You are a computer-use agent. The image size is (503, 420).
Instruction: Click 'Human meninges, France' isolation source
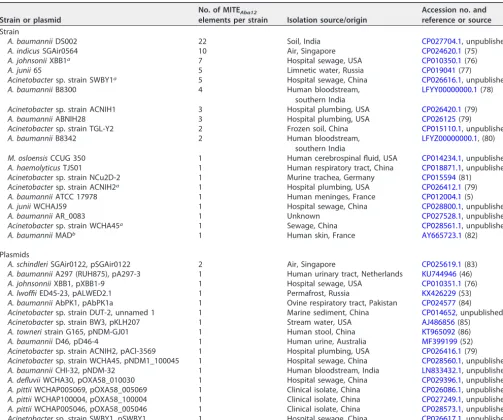click(x=331, y=197)
